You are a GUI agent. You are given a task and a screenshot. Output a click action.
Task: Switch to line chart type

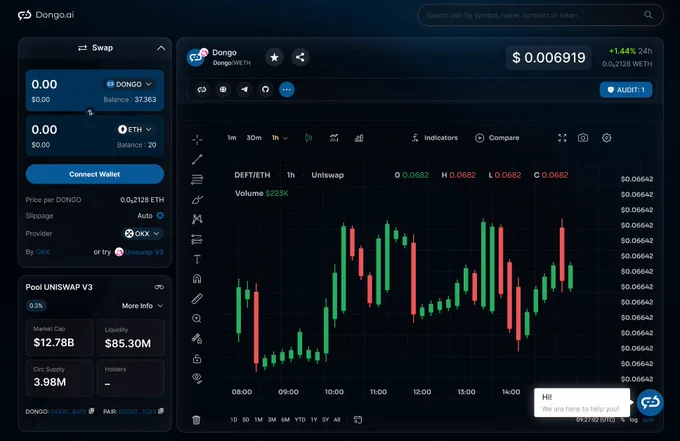click(334, 138)
